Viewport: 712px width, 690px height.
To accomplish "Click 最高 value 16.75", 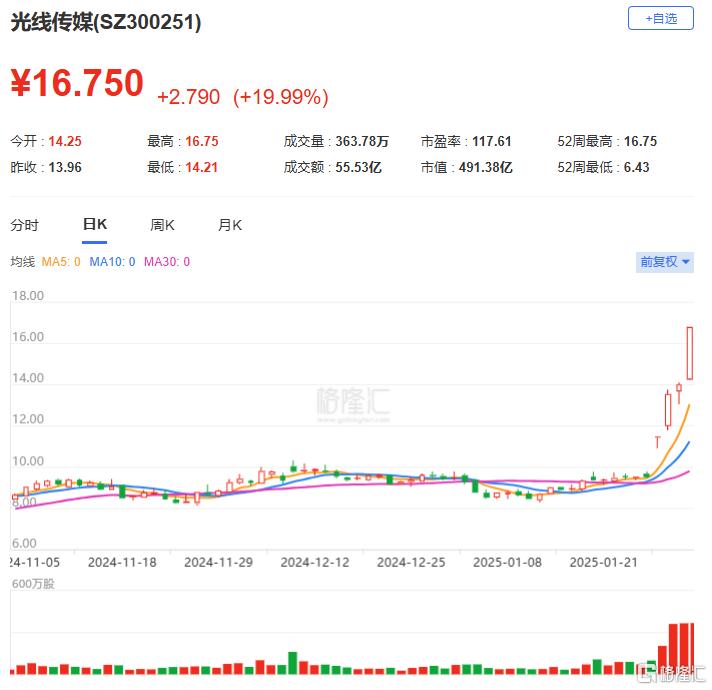I will (x=202, y=141).
